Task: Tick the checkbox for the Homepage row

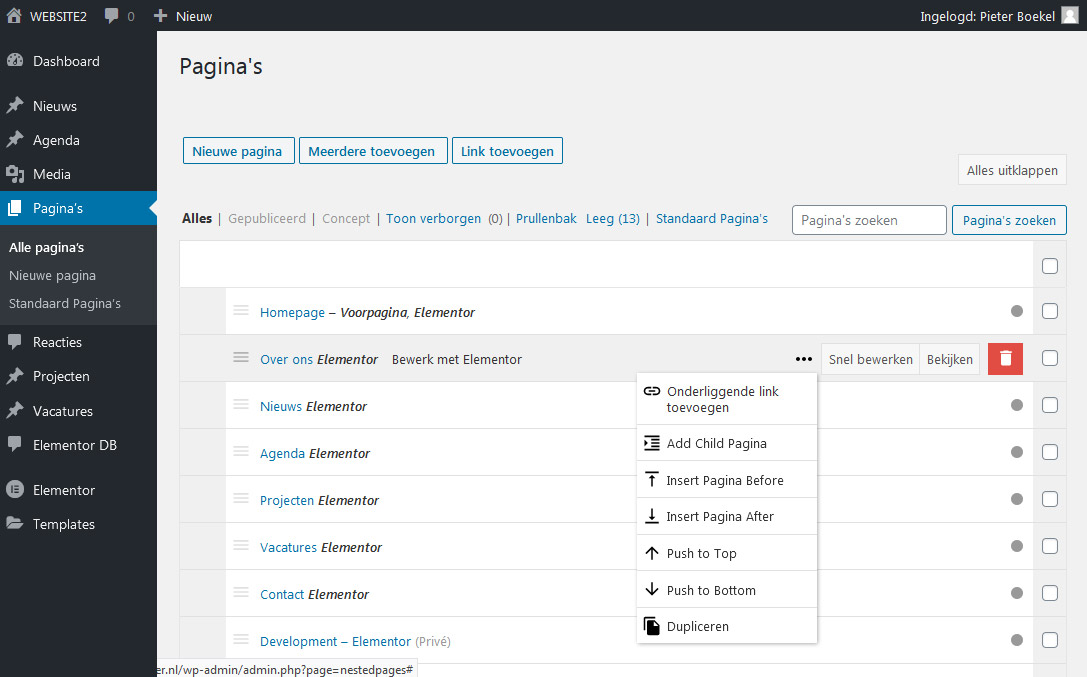Action: [1050, 311]
